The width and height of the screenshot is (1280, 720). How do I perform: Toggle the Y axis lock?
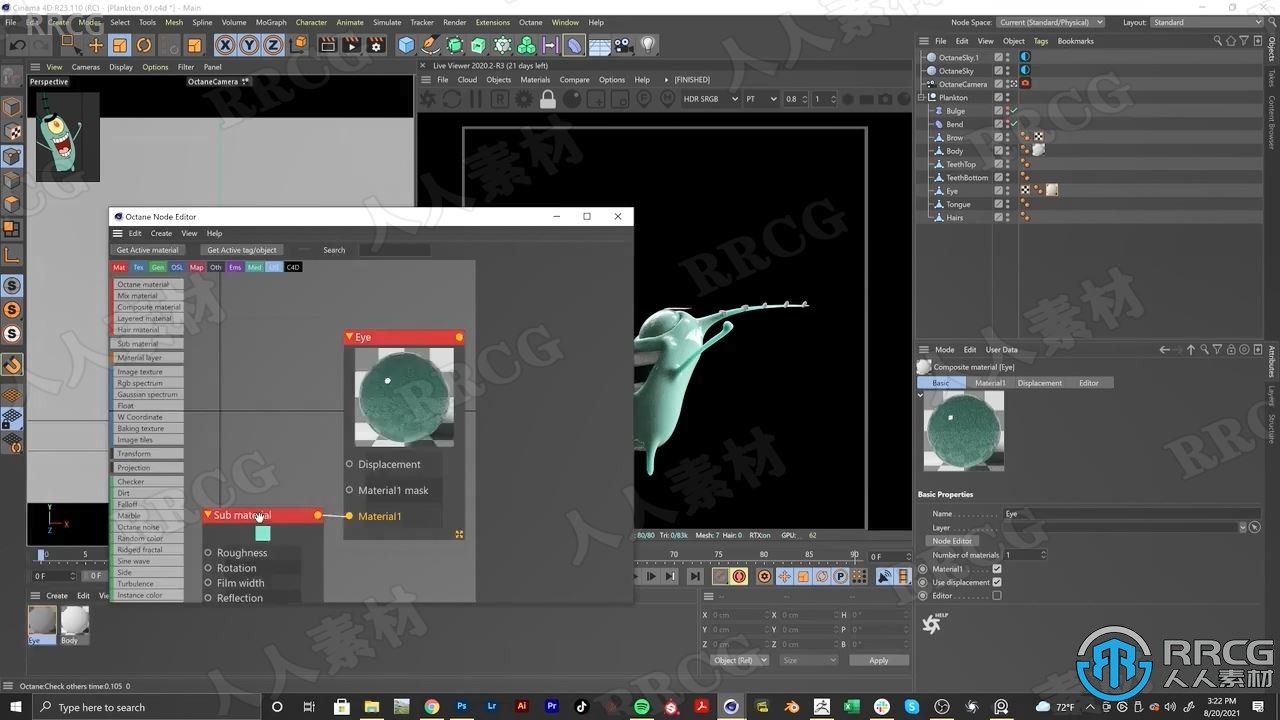pos(249,45)
